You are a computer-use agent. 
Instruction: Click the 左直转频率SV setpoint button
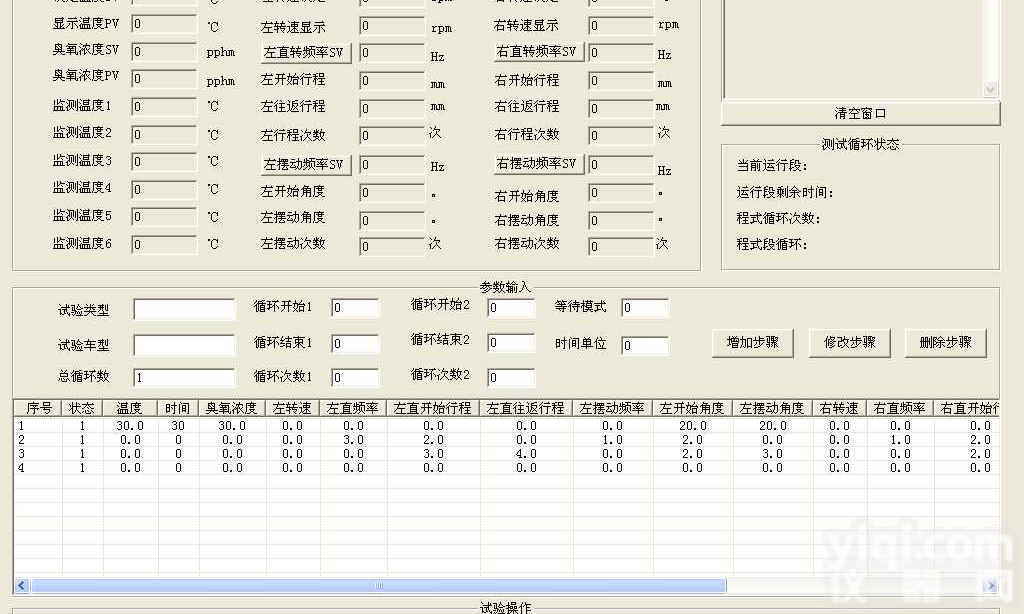click(305, 52)
